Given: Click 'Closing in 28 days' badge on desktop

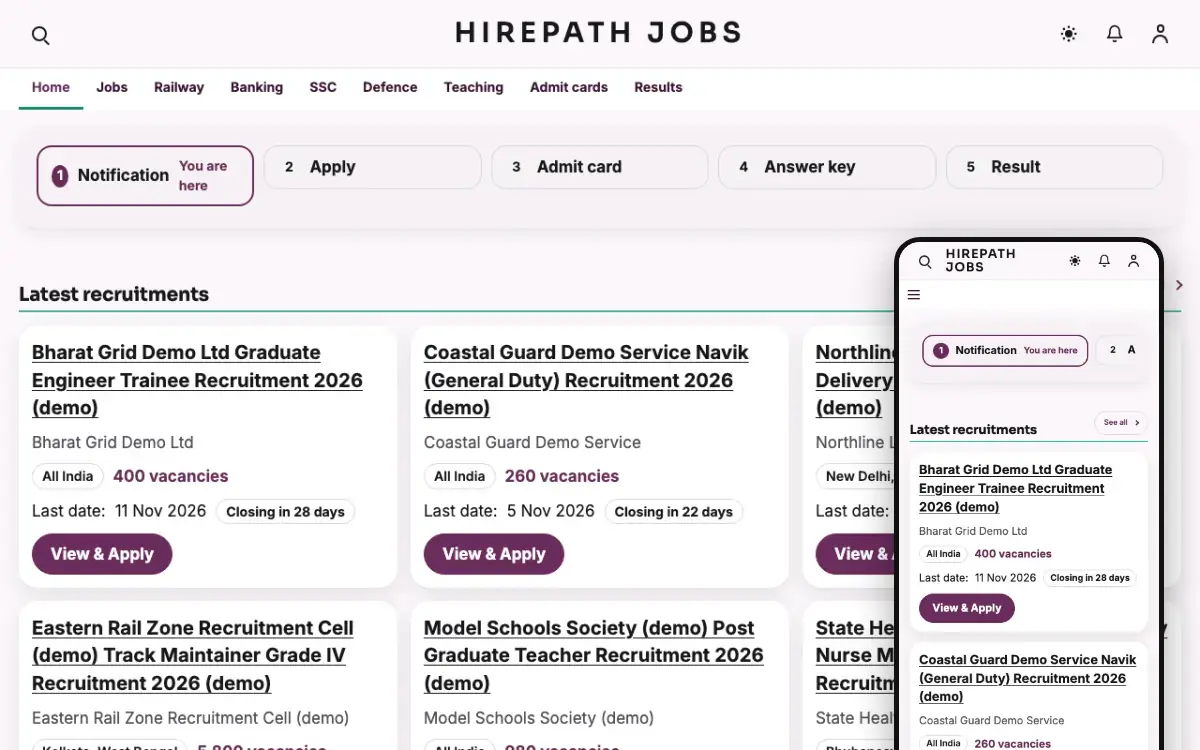Looking at the screenshot, I should [x=285, y=512].
